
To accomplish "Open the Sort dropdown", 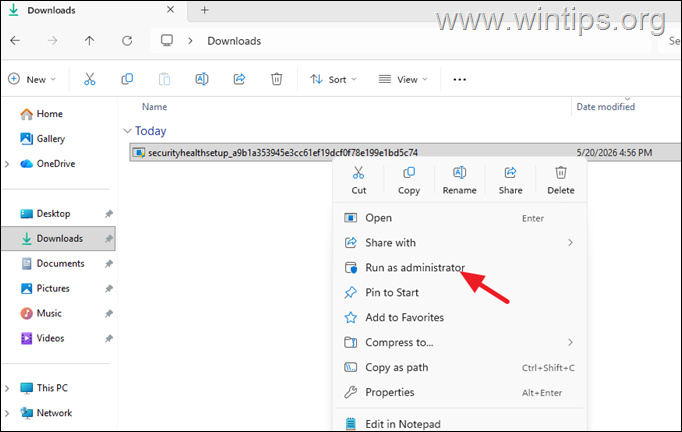I will (333, 79).
